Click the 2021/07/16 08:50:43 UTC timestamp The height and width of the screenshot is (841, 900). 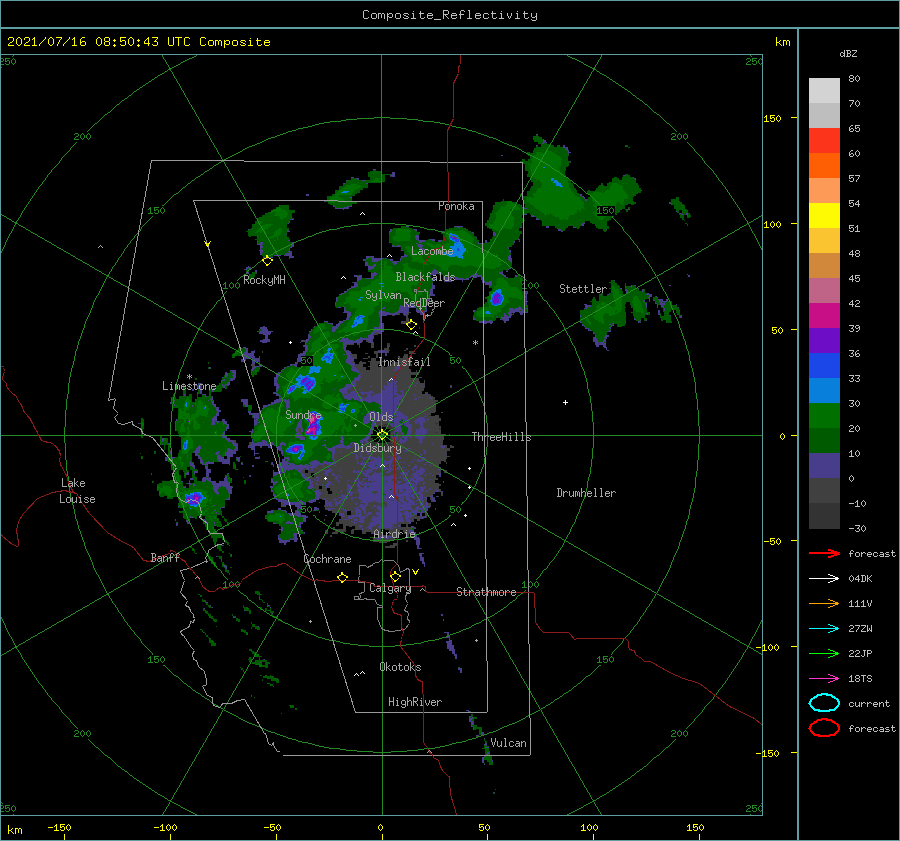click(99, 42)
